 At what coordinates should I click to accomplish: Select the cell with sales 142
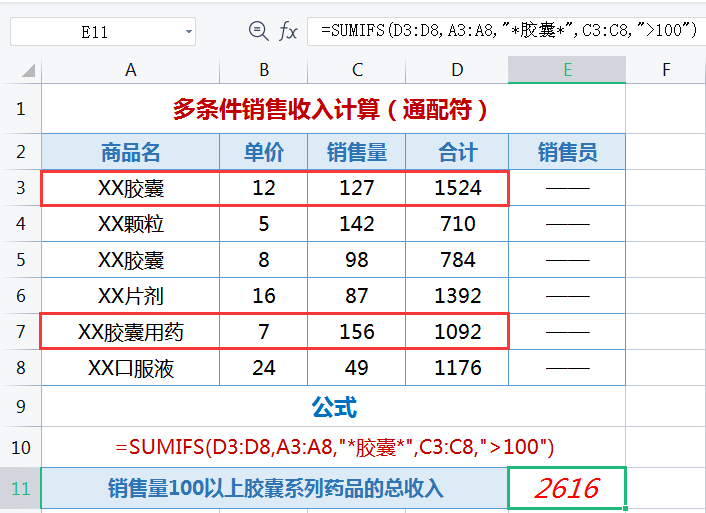[357, 224]
